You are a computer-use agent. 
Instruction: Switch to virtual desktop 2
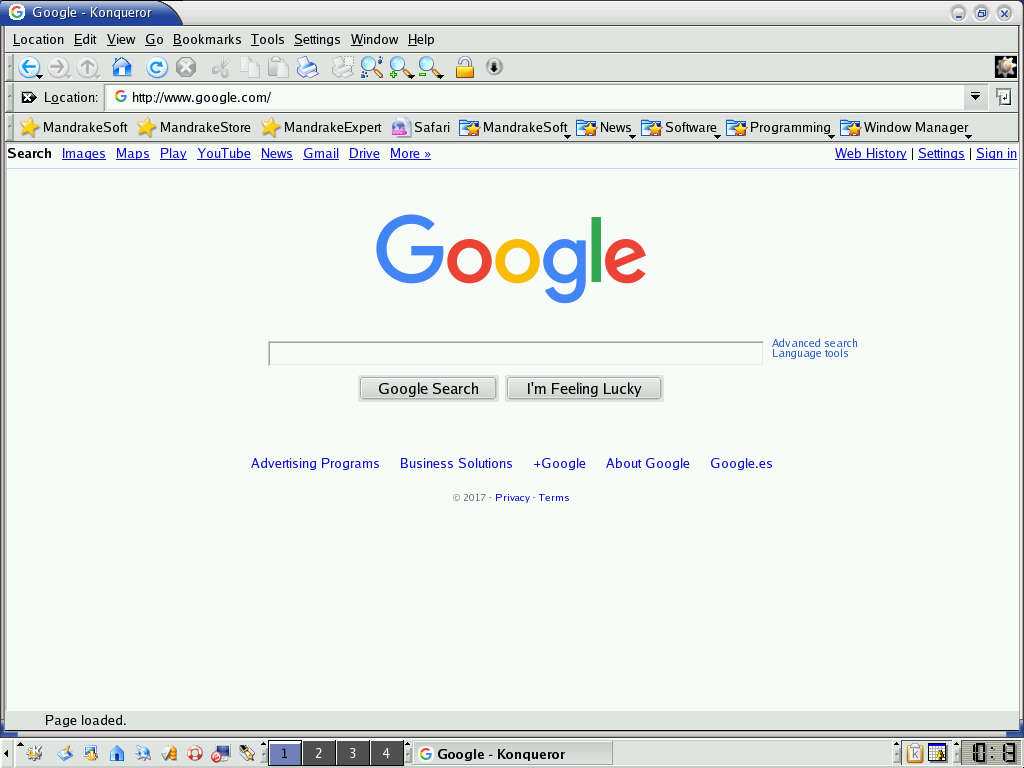click(x=318, y=754)
